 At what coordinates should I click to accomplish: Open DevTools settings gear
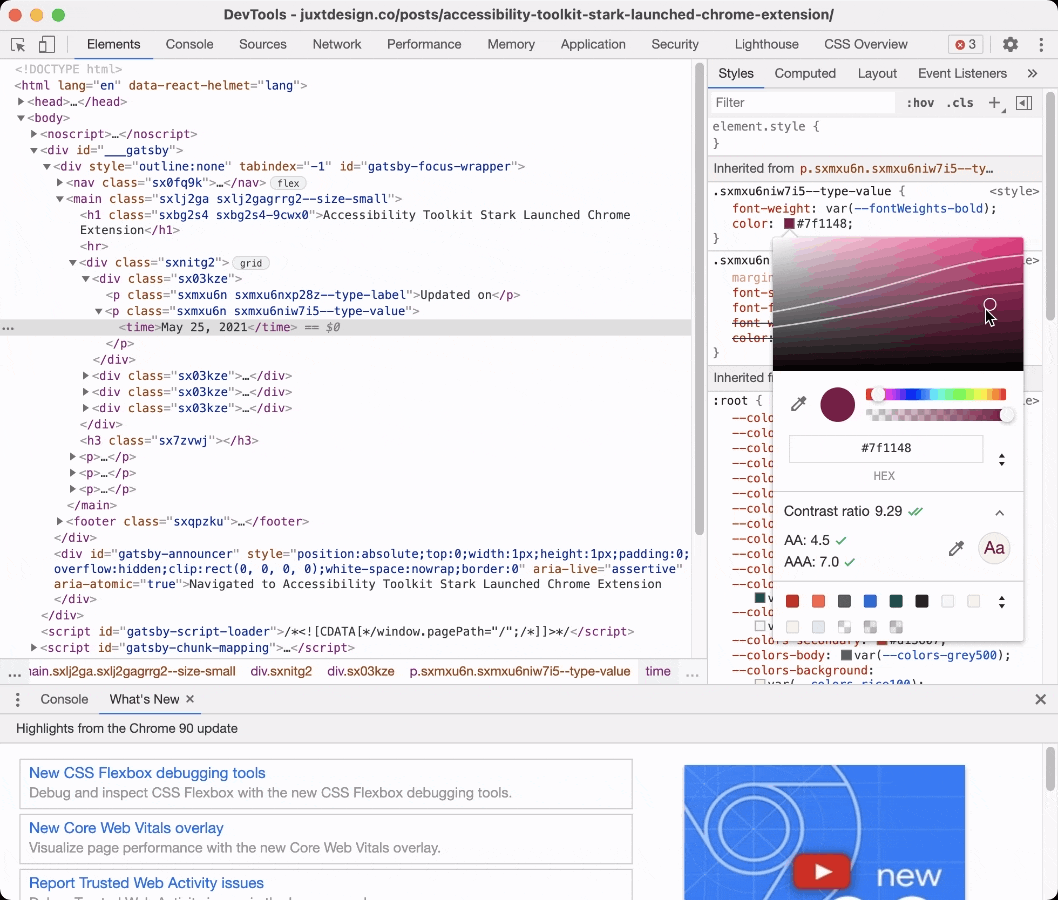point(1010,45)
